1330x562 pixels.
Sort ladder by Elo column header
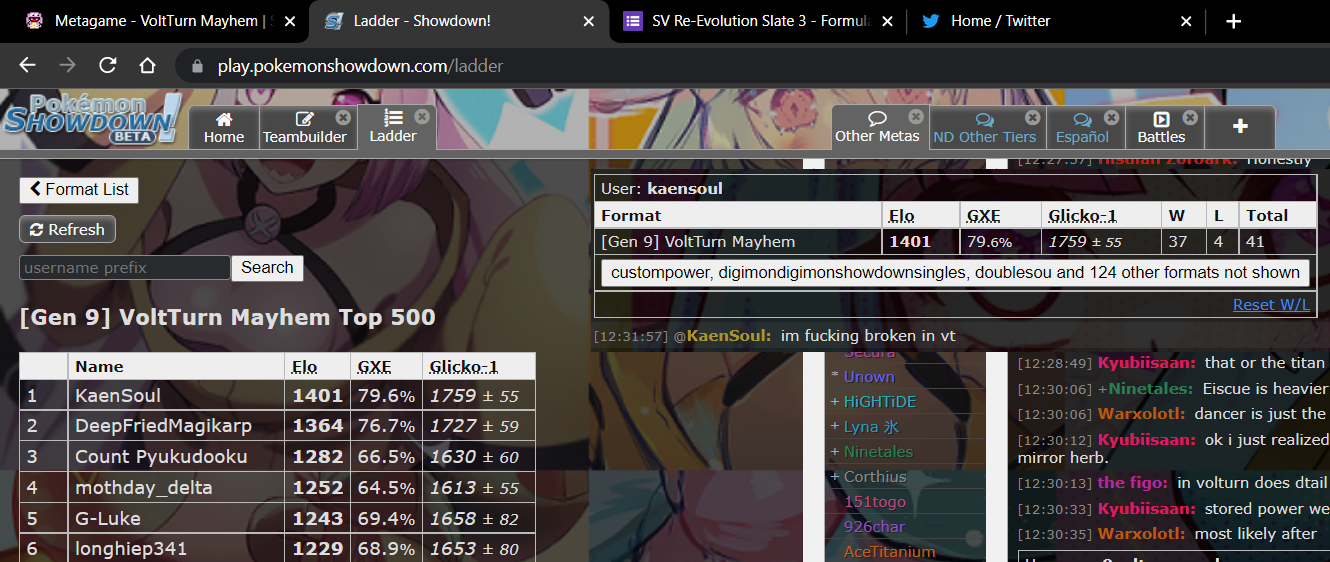304,367
